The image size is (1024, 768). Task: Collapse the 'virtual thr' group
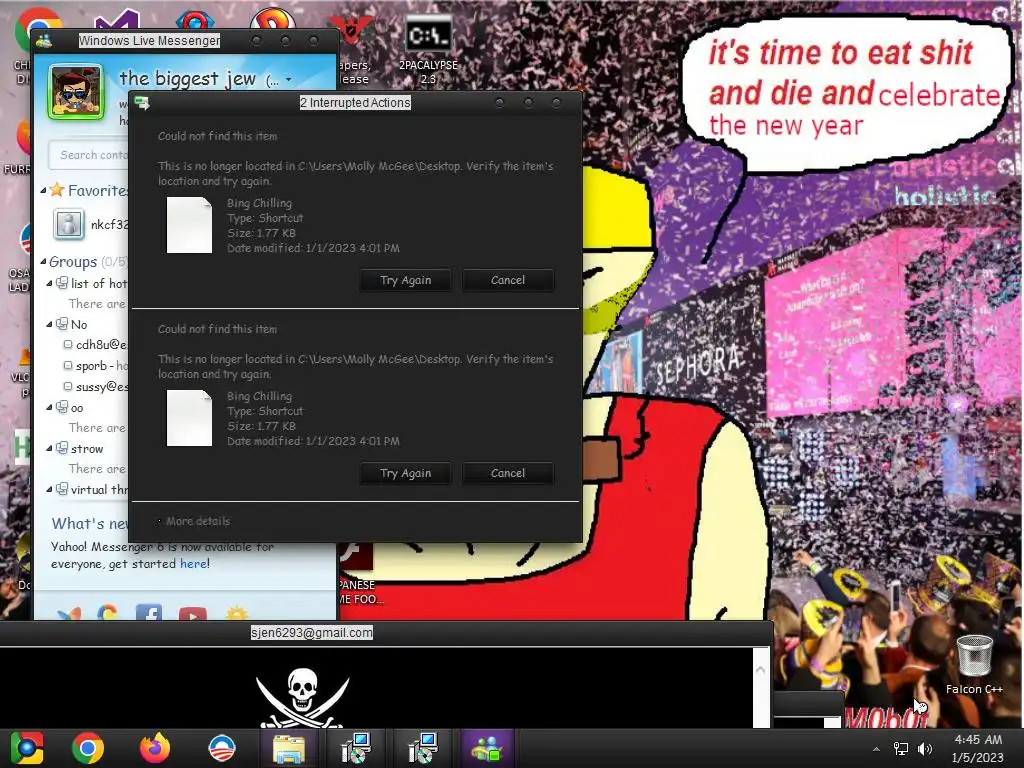click(x=49, y=490)
